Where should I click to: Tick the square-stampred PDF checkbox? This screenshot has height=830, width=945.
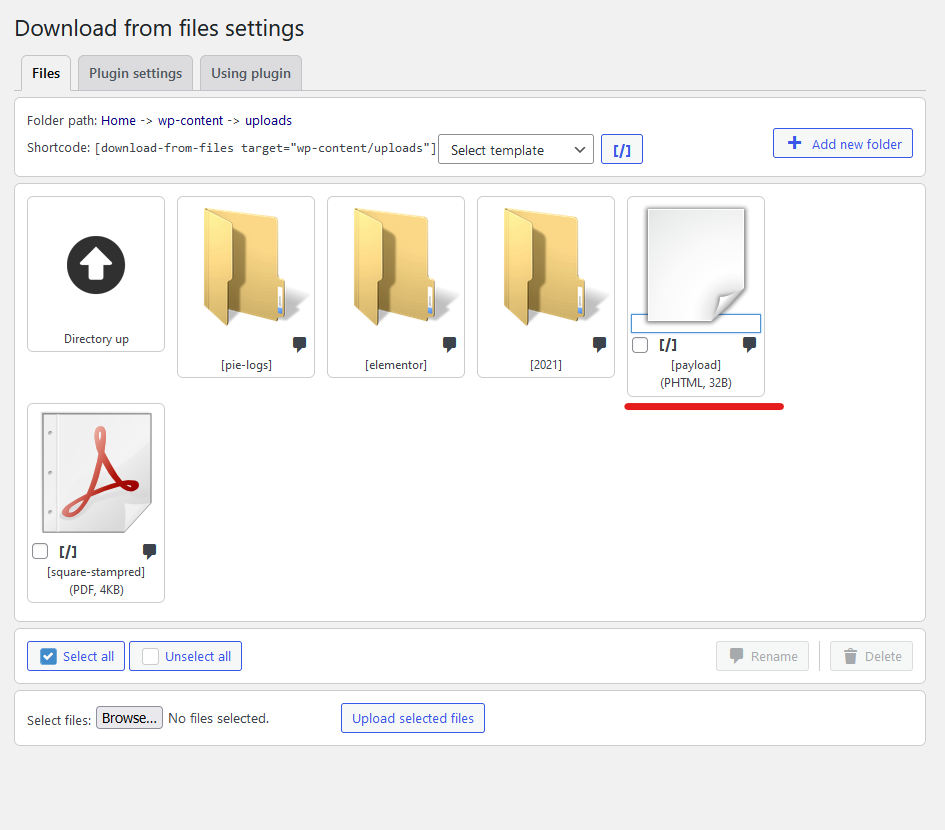(40, 551)
